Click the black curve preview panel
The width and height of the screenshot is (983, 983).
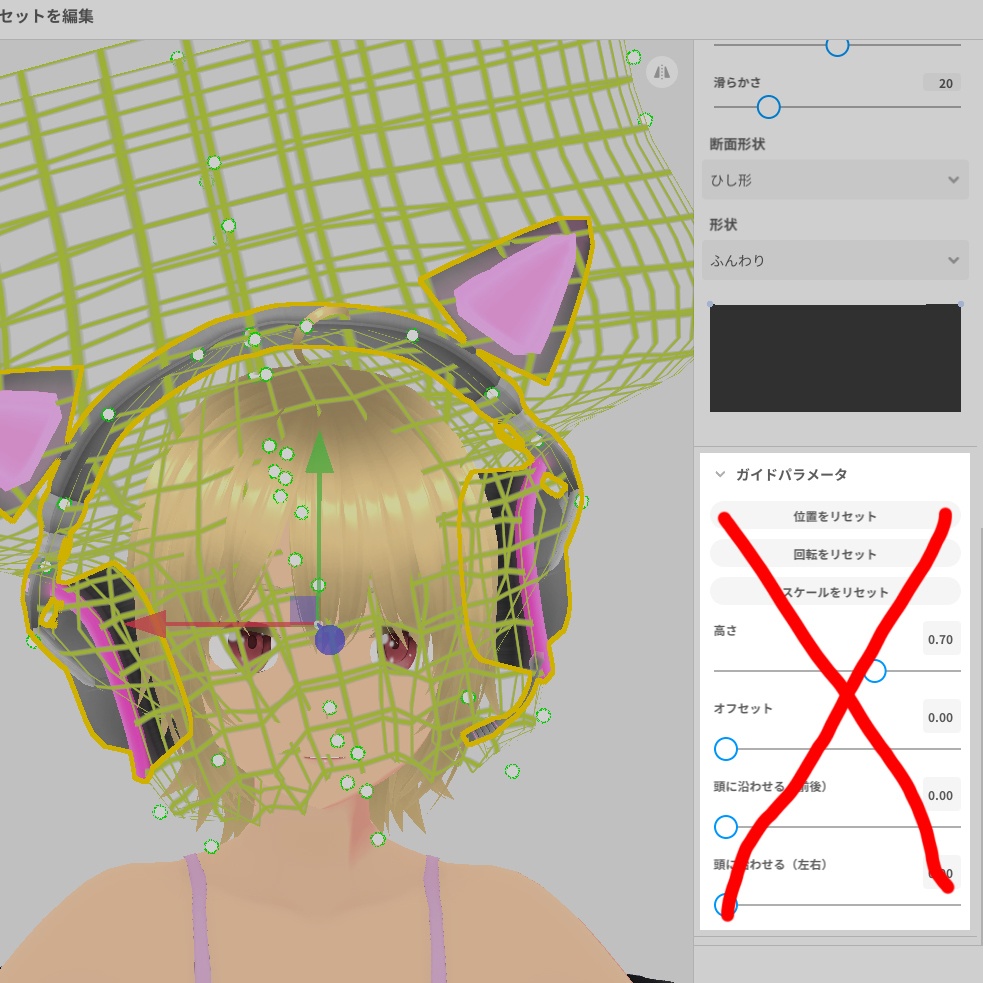[835, 357]
